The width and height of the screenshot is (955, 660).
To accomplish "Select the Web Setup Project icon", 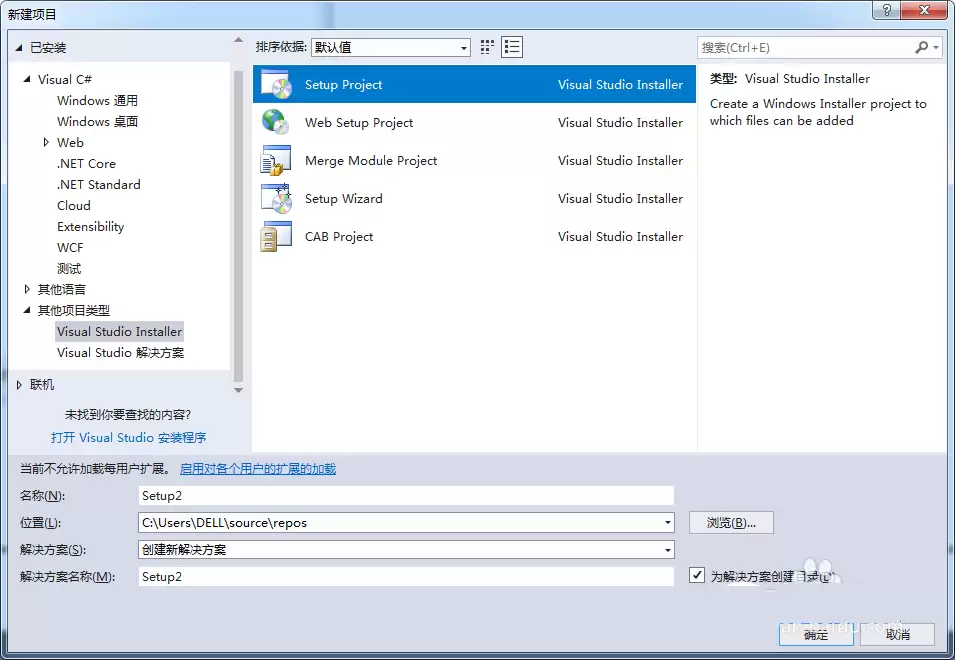I will pyautogui.click(x=276, y=122).
